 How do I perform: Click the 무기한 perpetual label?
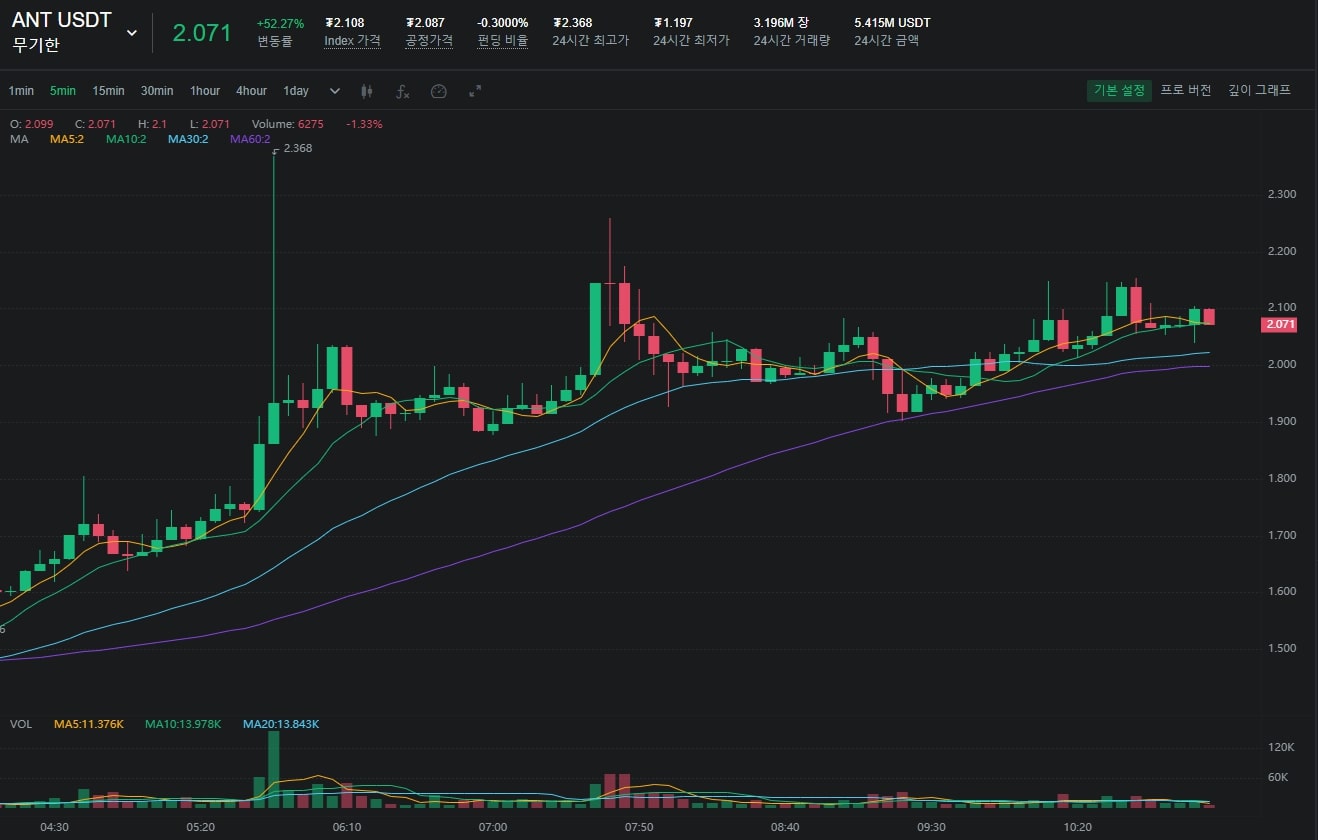click(36, 45)
